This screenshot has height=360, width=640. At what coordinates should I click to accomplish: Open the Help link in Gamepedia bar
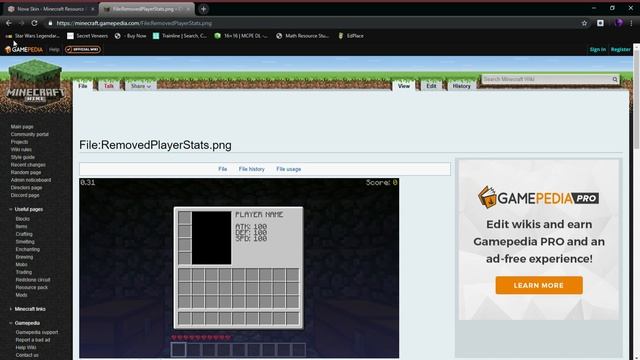click(x=54, y=49)
